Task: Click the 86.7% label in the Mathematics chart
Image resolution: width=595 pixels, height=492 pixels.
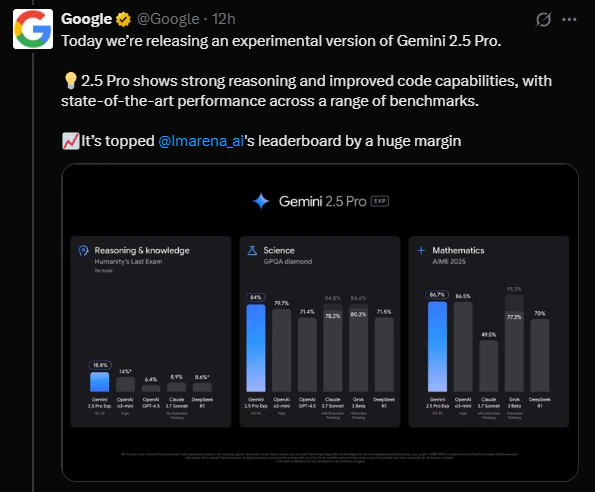Action: point(437,295)
